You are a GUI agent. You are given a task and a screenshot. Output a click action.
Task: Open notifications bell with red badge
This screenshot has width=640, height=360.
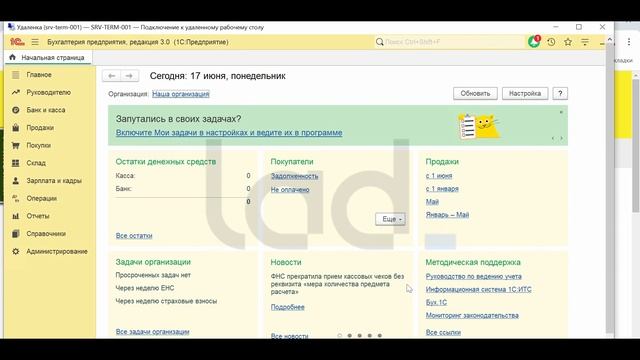[x=534, y=42]
